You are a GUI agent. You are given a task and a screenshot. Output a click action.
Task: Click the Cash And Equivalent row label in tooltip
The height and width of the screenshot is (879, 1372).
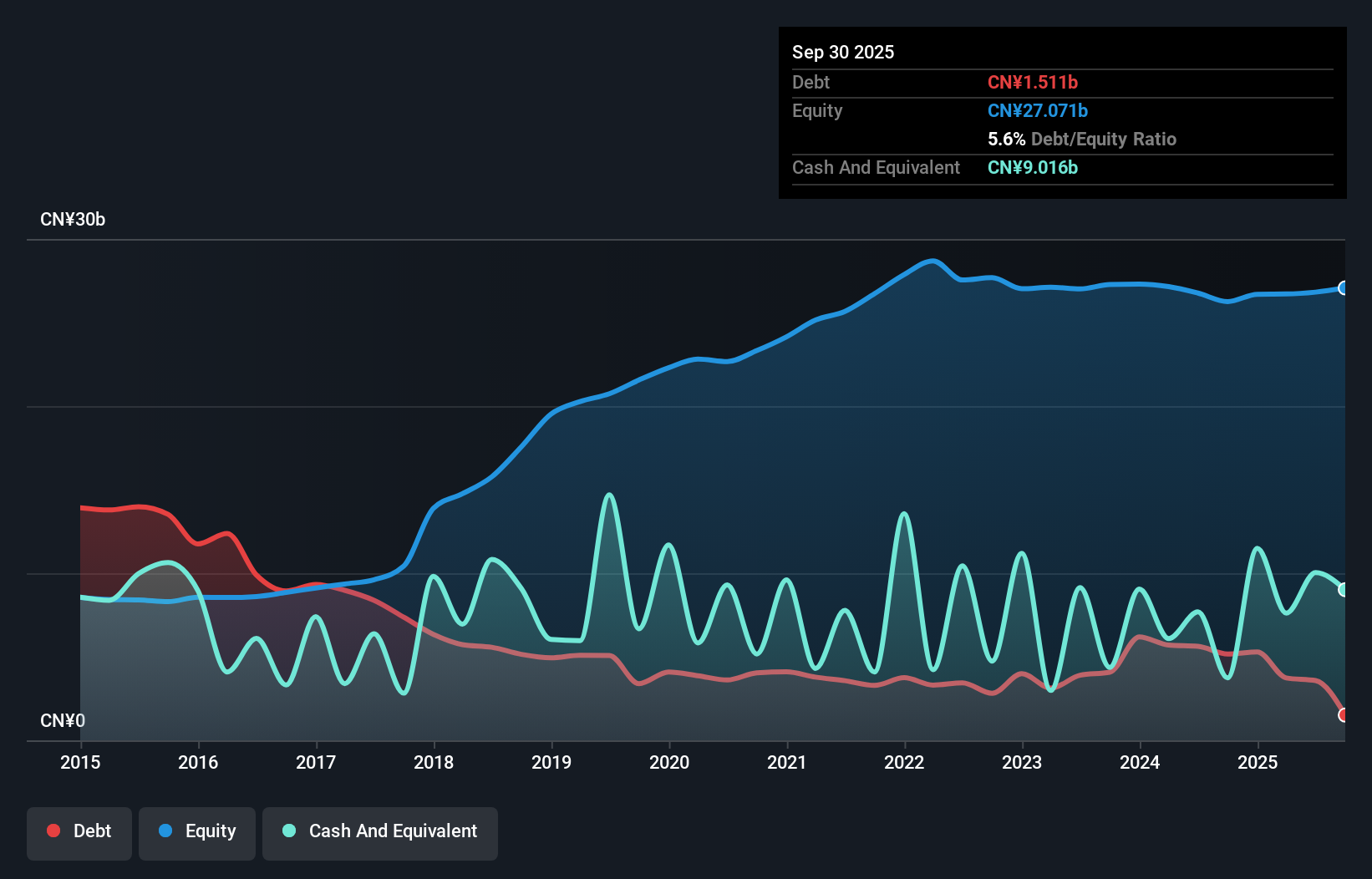tap(876, 168)
